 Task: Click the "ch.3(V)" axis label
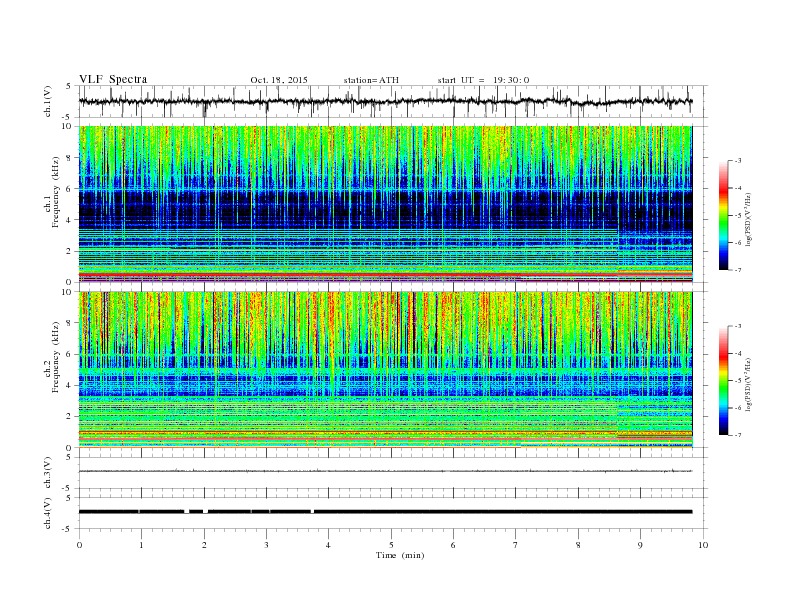(x=48, y=473)
